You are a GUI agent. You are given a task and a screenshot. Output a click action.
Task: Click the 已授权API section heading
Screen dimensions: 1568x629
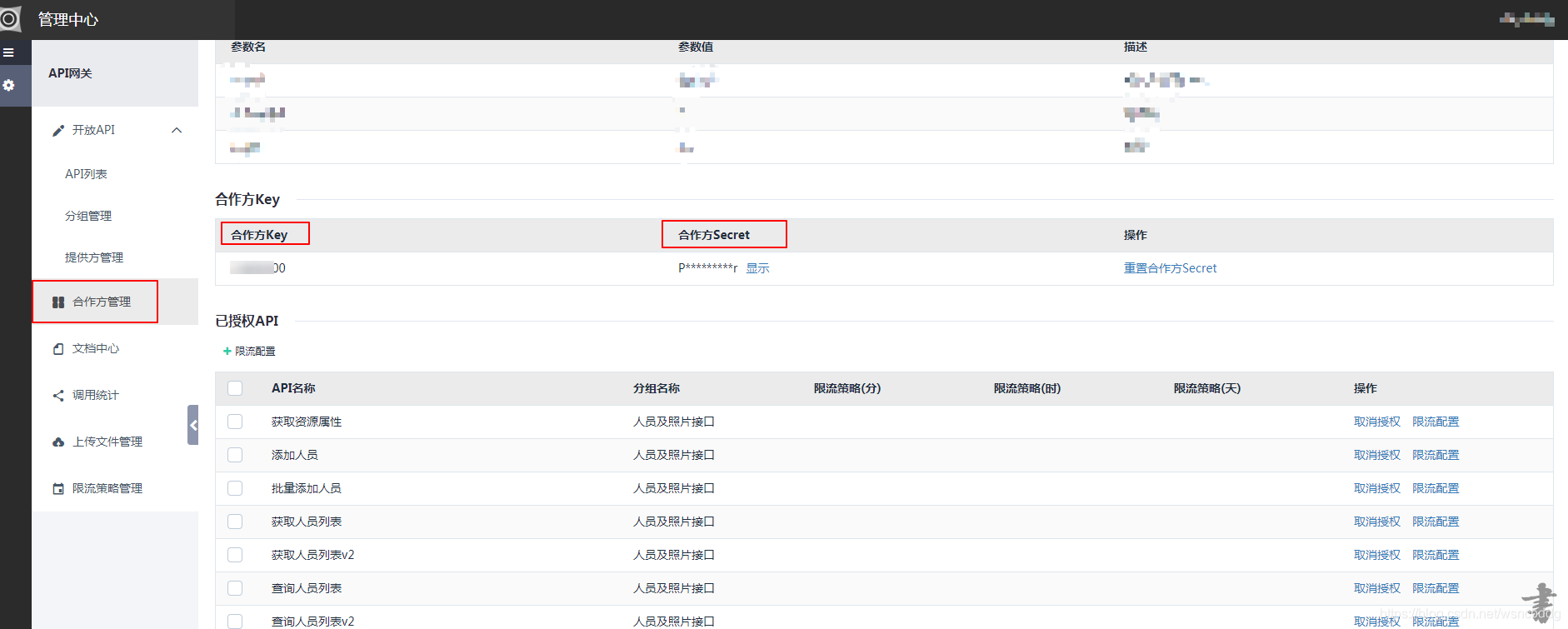coord(247,321)
